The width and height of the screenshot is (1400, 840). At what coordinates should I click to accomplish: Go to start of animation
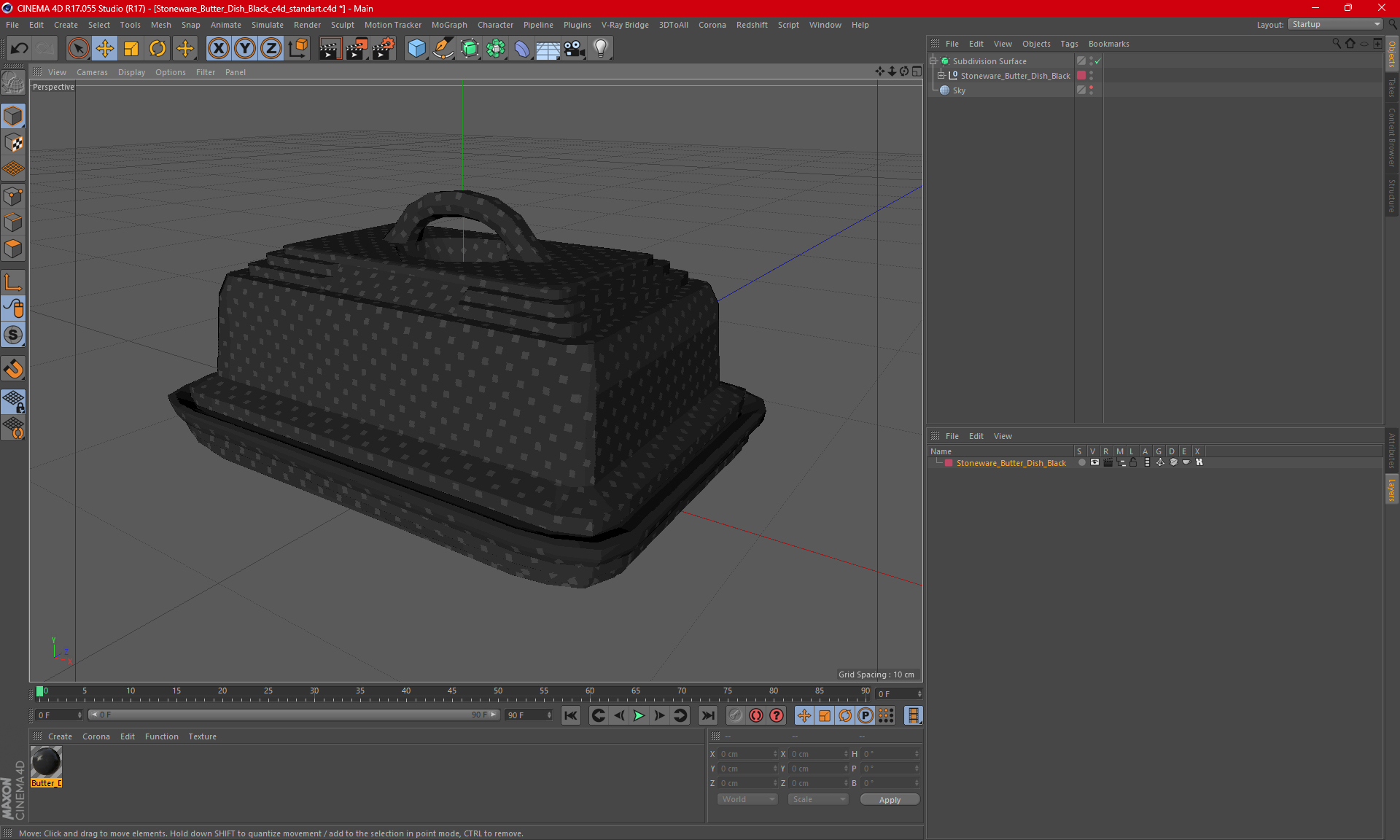(x=571, y=715)
